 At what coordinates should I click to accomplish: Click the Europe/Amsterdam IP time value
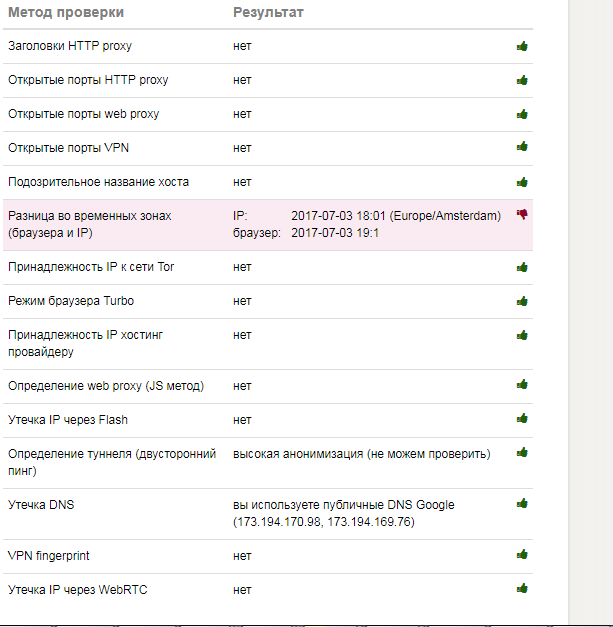395,216
